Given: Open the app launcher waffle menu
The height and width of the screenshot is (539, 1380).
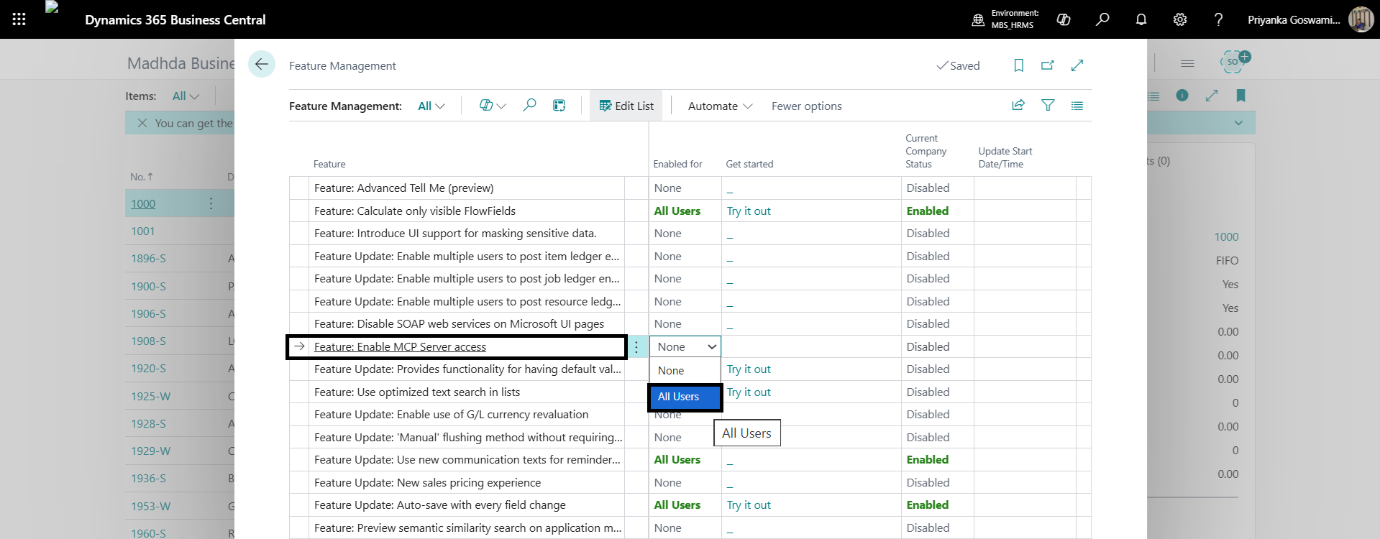Looking at the screenshot, I should pos(19,19).
